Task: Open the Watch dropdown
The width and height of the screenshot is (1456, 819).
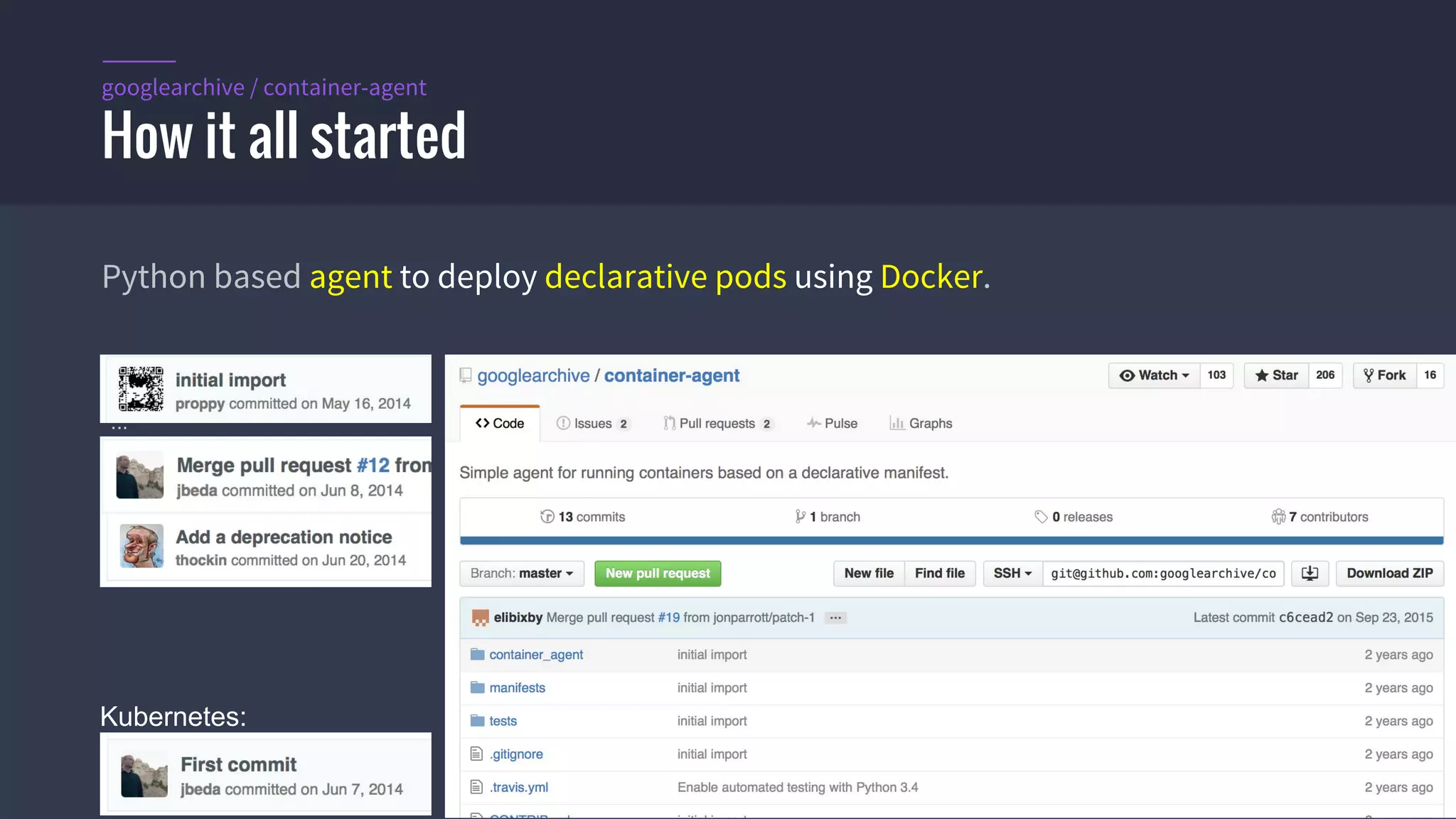Action: 1155,375
